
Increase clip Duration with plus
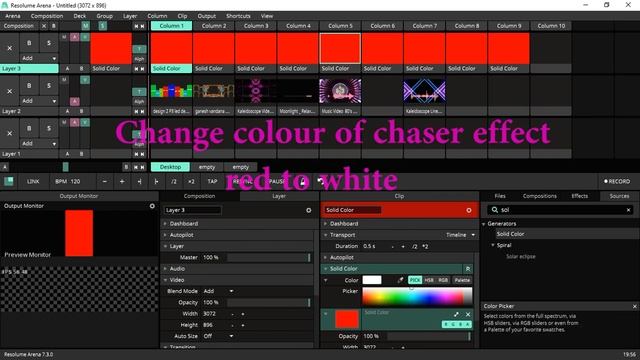click(403, 247)
